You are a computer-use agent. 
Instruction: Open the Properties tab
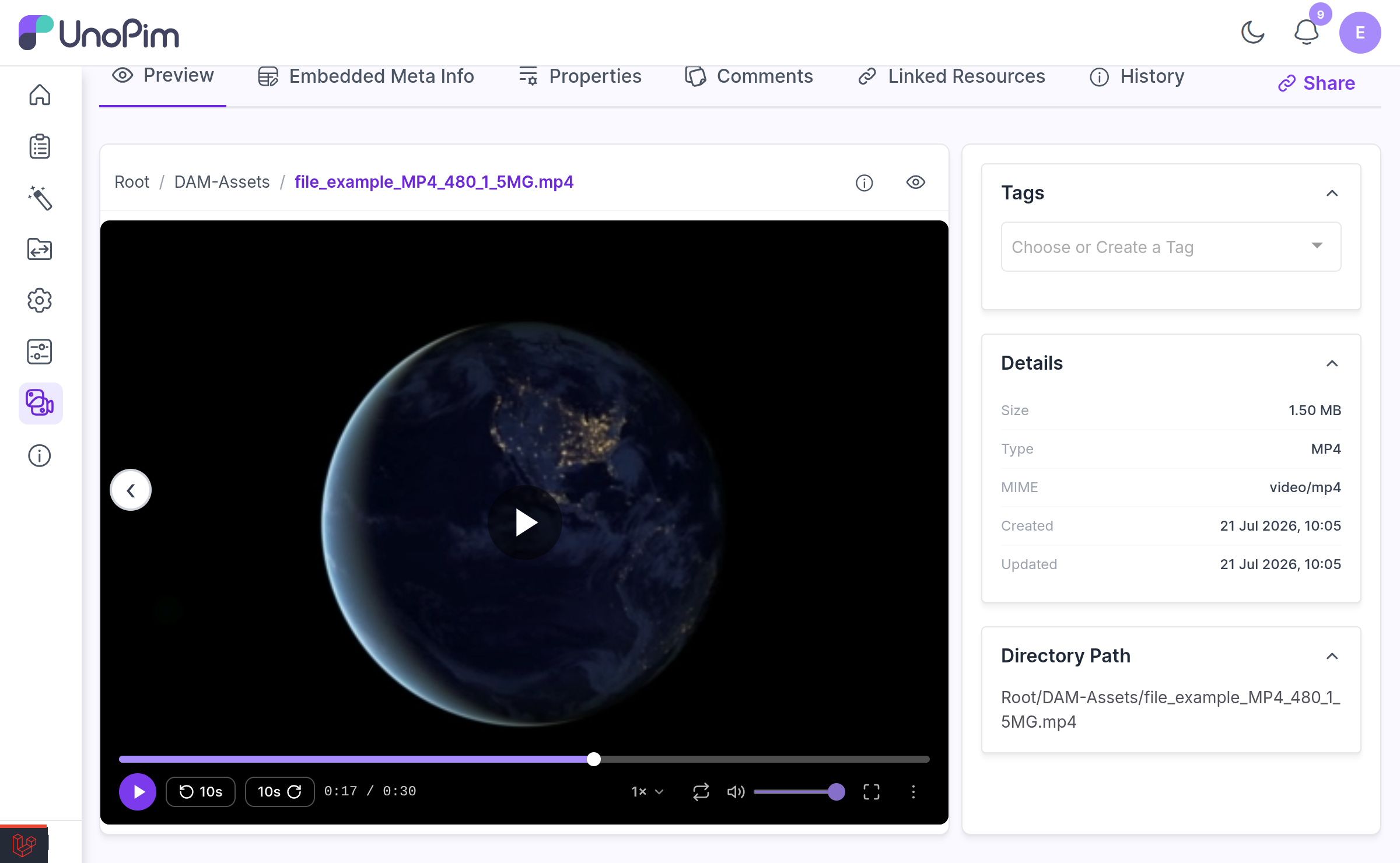(580, 76)
